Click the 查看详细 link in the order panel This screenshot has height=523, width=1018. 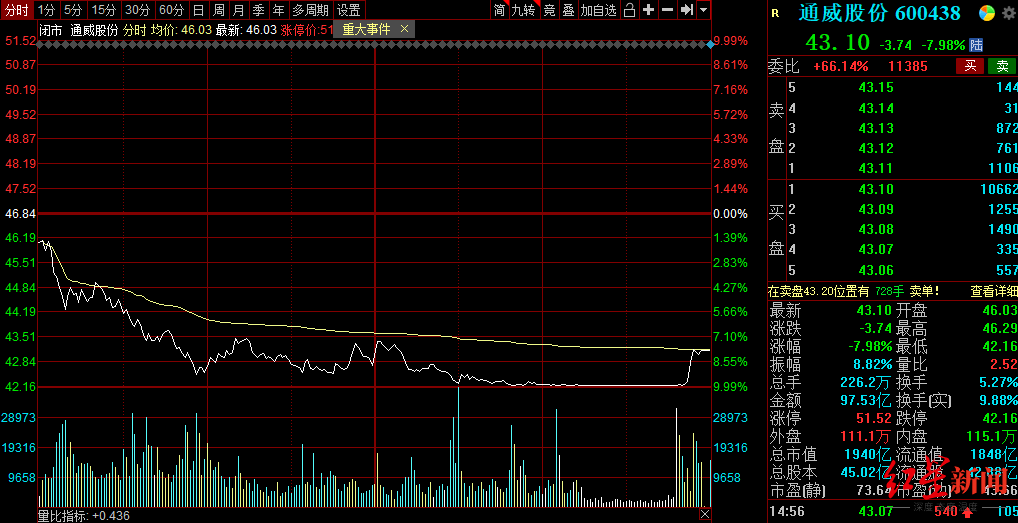[x=994, y=291]
